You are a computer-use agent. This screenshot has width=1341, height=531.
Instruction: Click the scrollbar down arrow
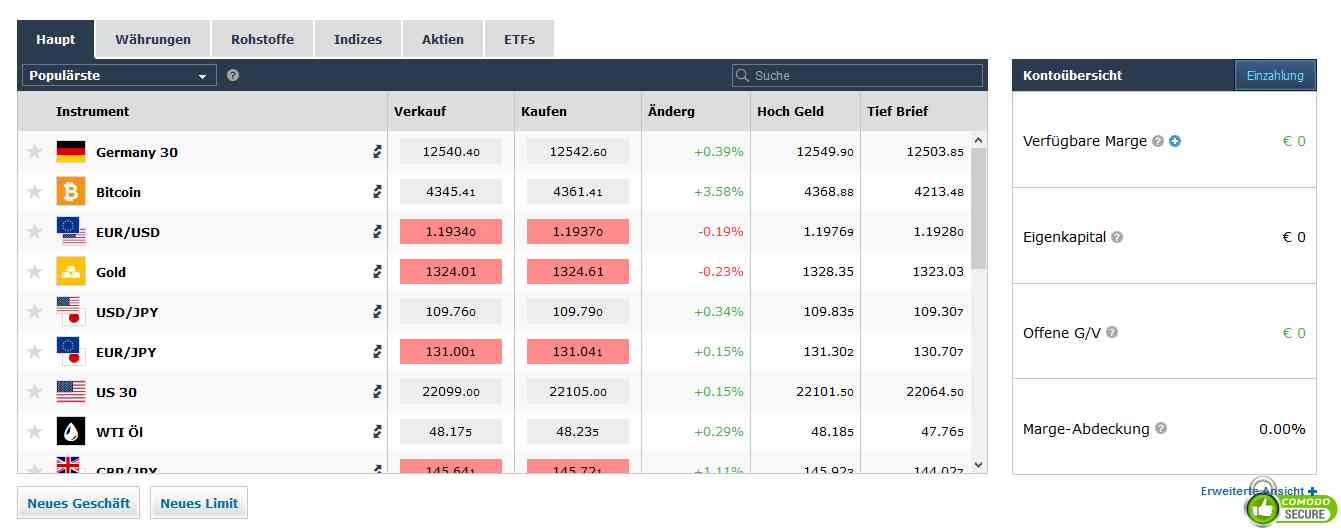978,465
